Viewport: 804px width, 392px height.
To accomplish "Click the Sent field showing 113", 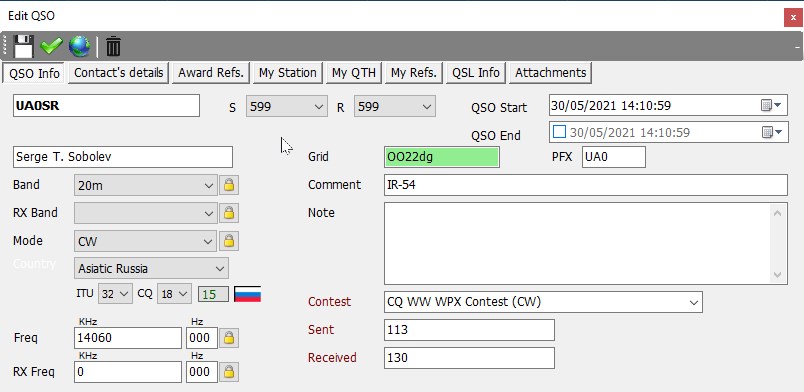I will click(x=469, y=330).
